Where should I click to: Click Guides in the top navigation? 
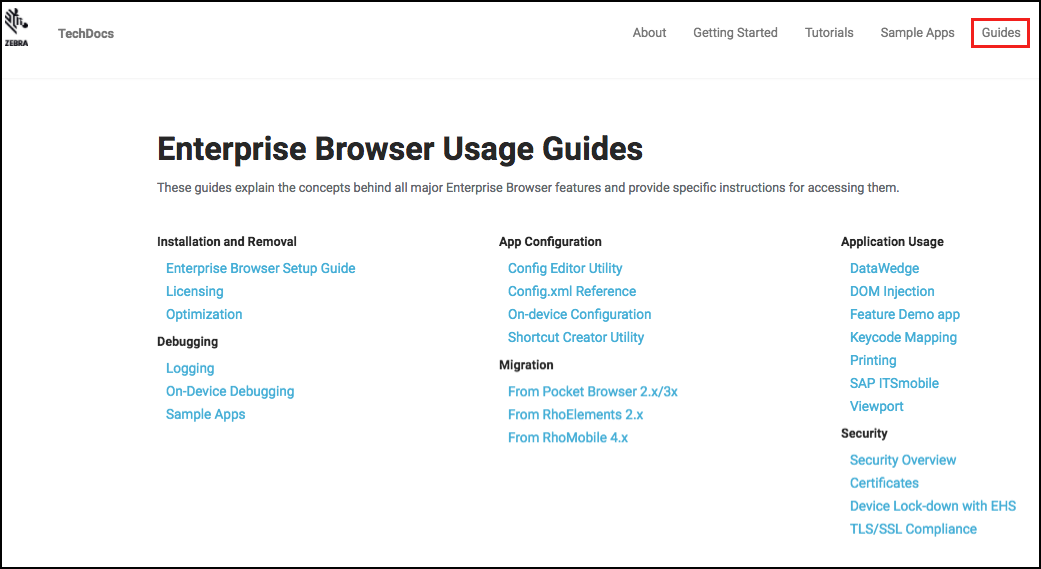pos(1001,33)
